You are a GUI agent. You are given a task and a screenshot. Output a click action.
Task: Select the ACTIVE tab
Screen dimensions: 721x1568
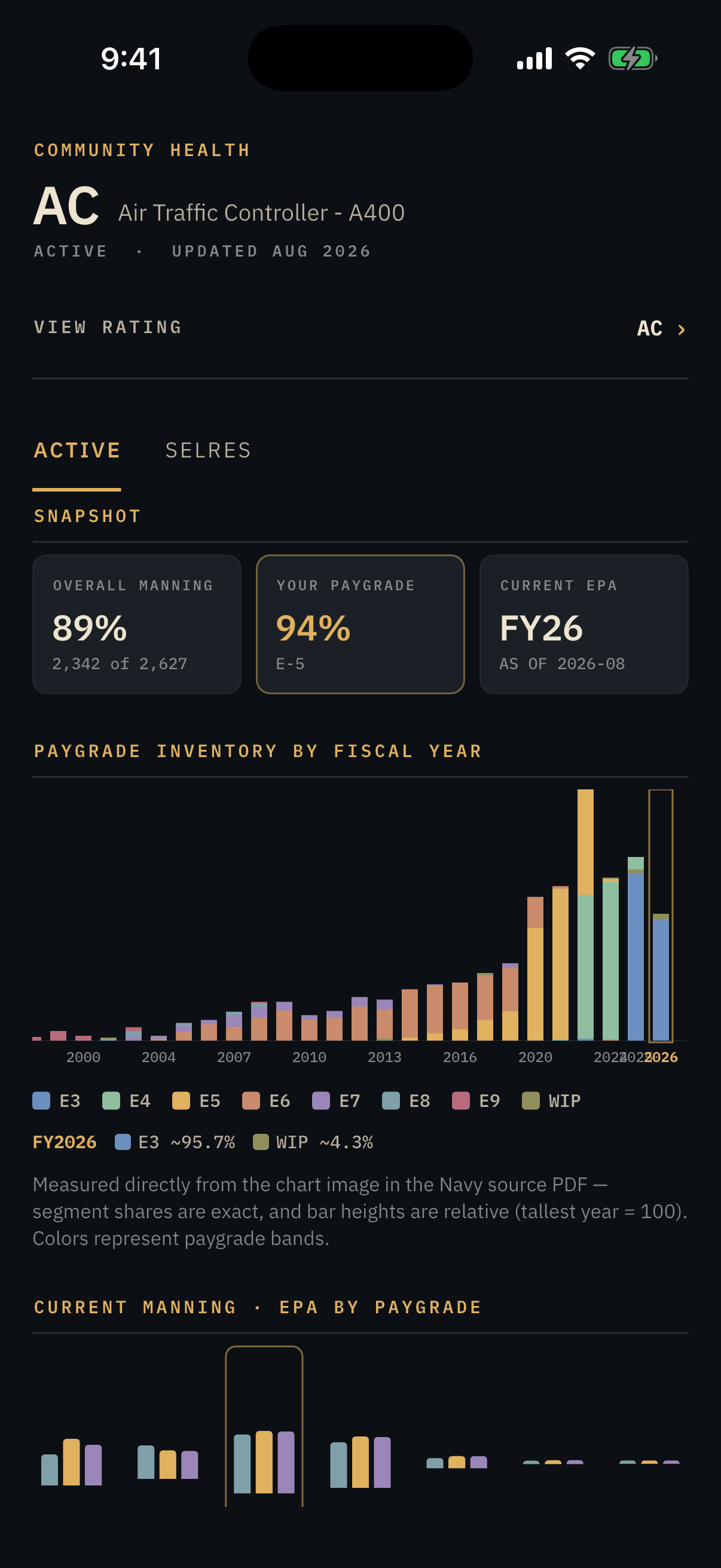[77, 450]
